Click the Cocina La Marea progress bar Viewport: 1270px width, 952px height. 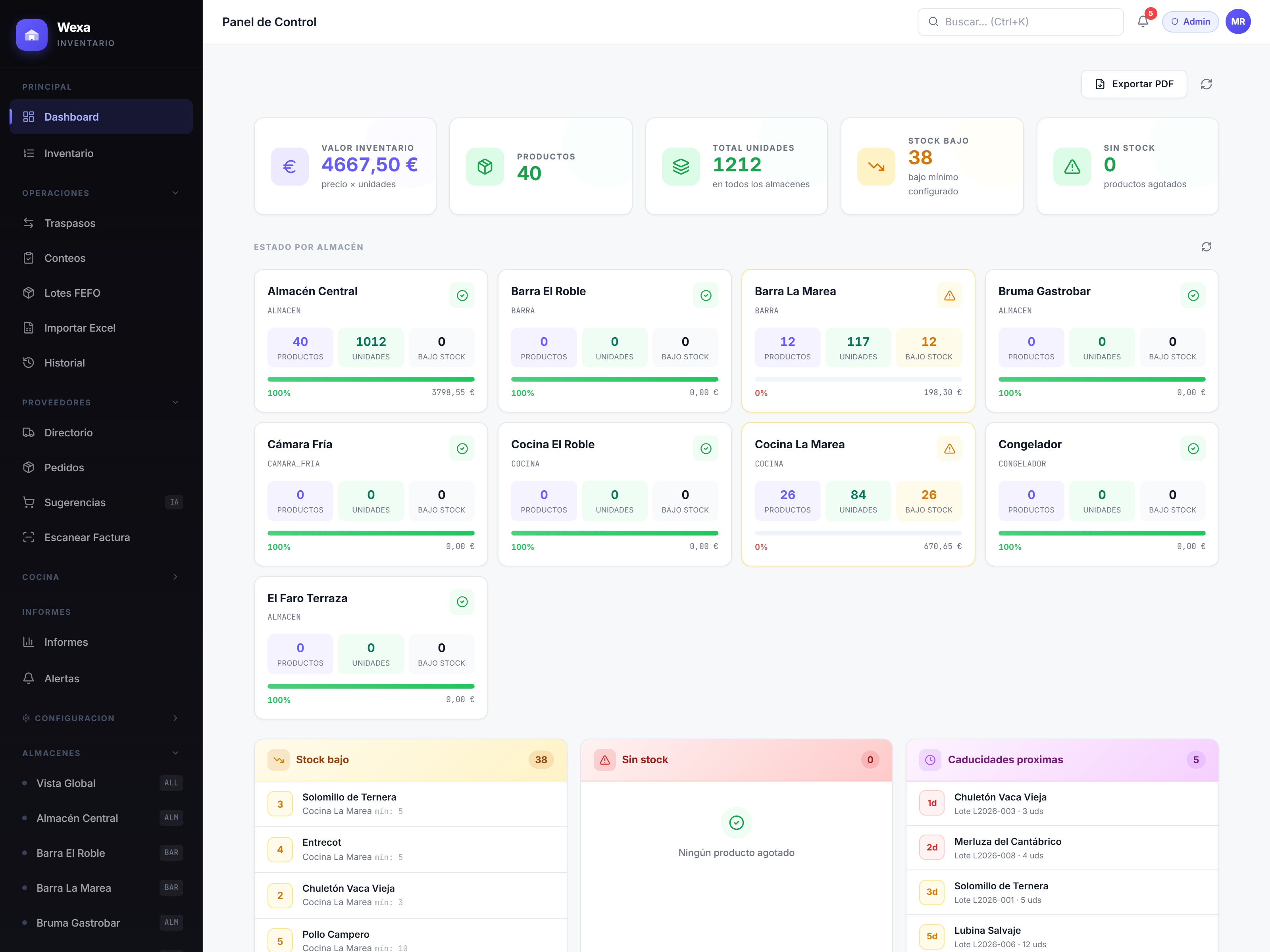tap(858, 533)
